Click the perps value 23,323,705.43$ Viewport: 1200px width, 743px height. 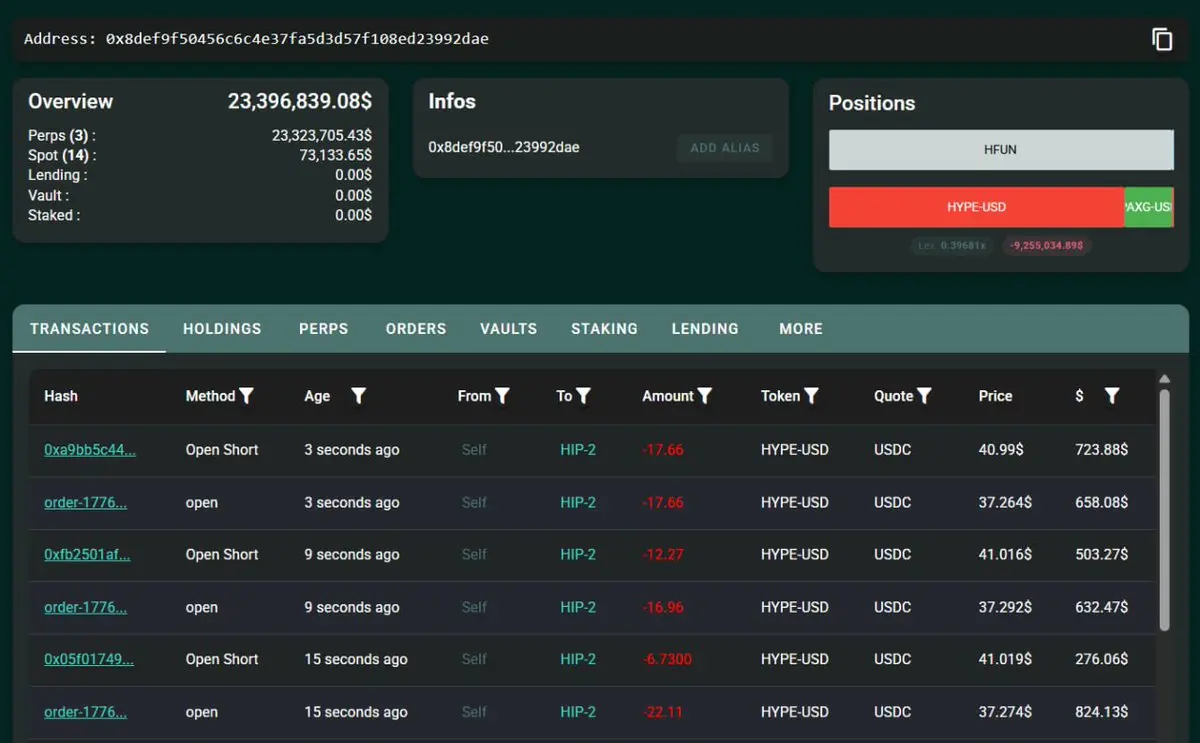click(x=322, y=135)
